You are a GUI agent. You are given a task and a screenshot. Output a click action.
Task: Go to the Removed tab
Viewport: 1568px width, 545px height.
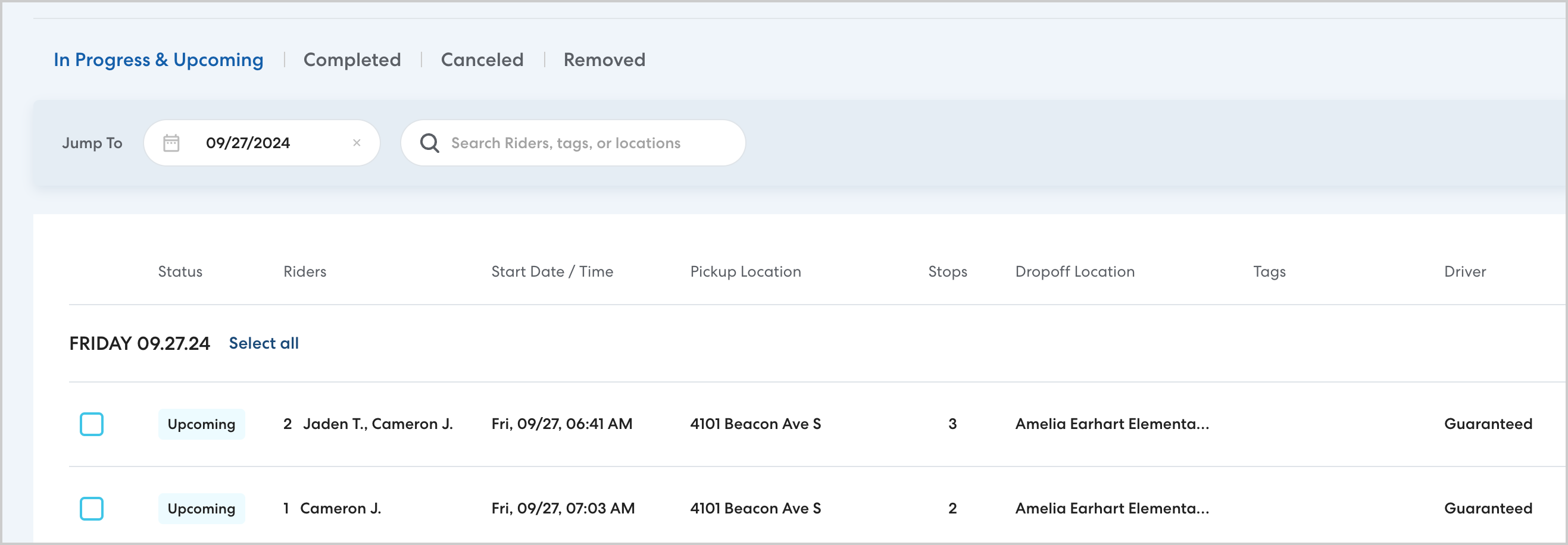click(x=604, y=59)
